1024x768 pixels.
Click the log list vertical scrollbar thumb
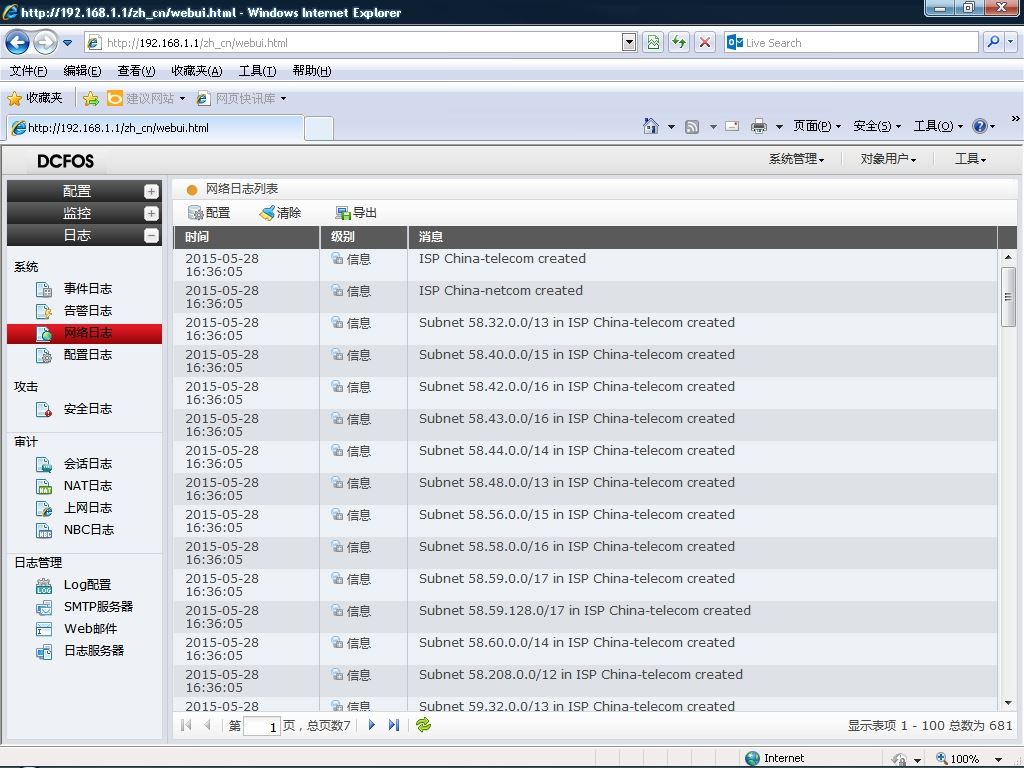(x=1008, y=297)
